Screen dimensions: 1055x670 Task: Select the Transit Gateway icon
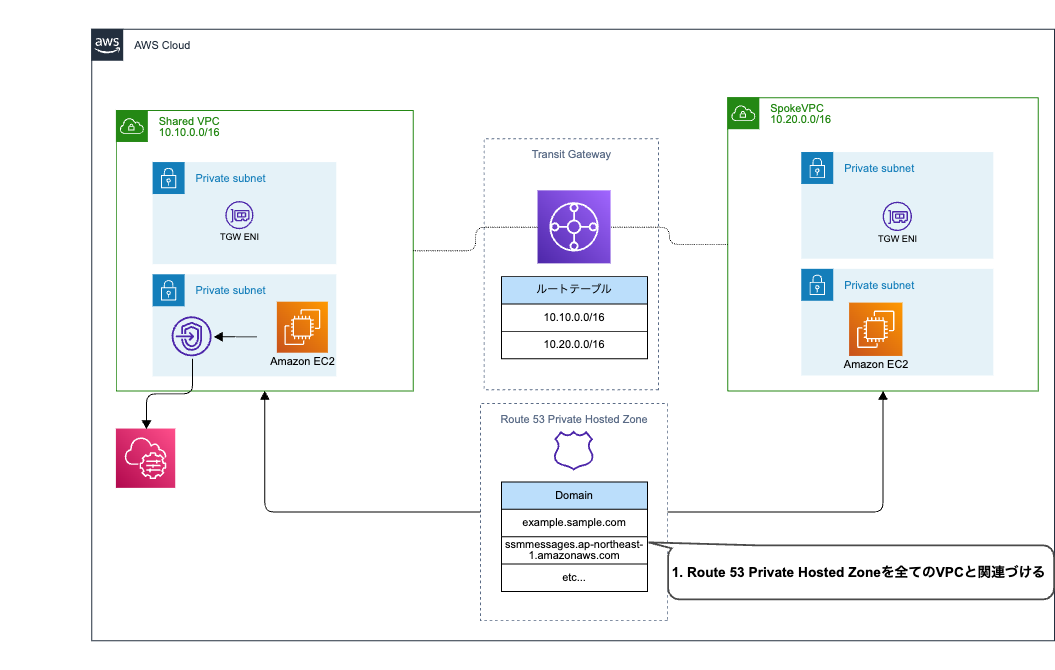coord(573,226)
